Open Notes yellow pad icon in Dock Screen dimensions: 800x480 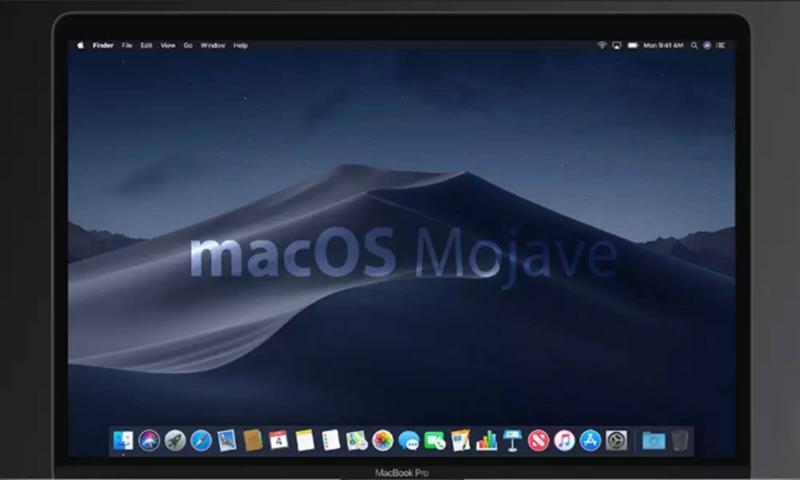(x=305, y=441)
